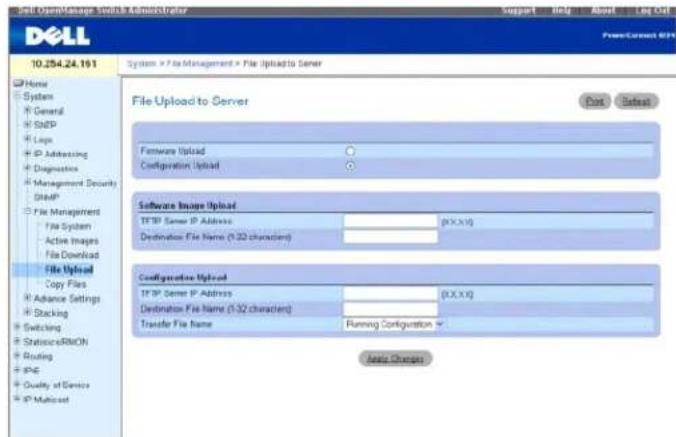Viewport: 676px width, 437px height.
Task: Click System in the breadcrumb path
Action: coord(141,64)
